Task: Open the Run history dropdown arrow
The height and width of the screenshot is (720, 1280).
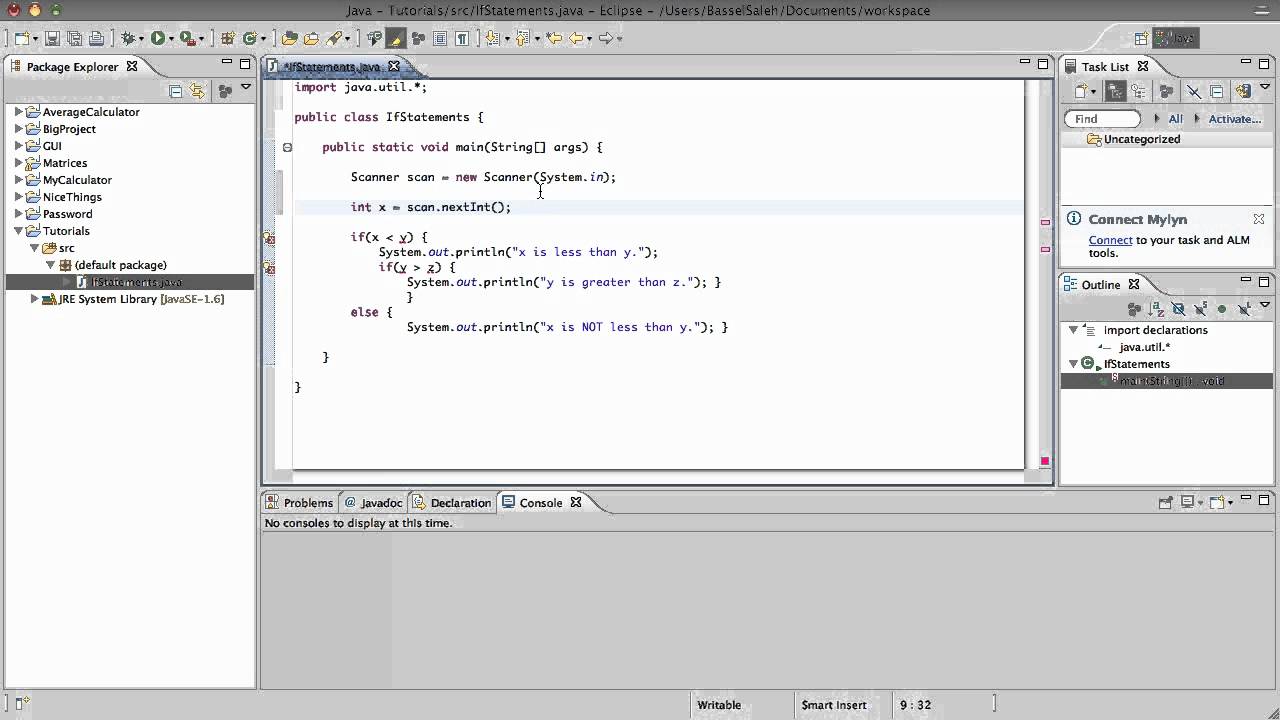Action: 171,39
